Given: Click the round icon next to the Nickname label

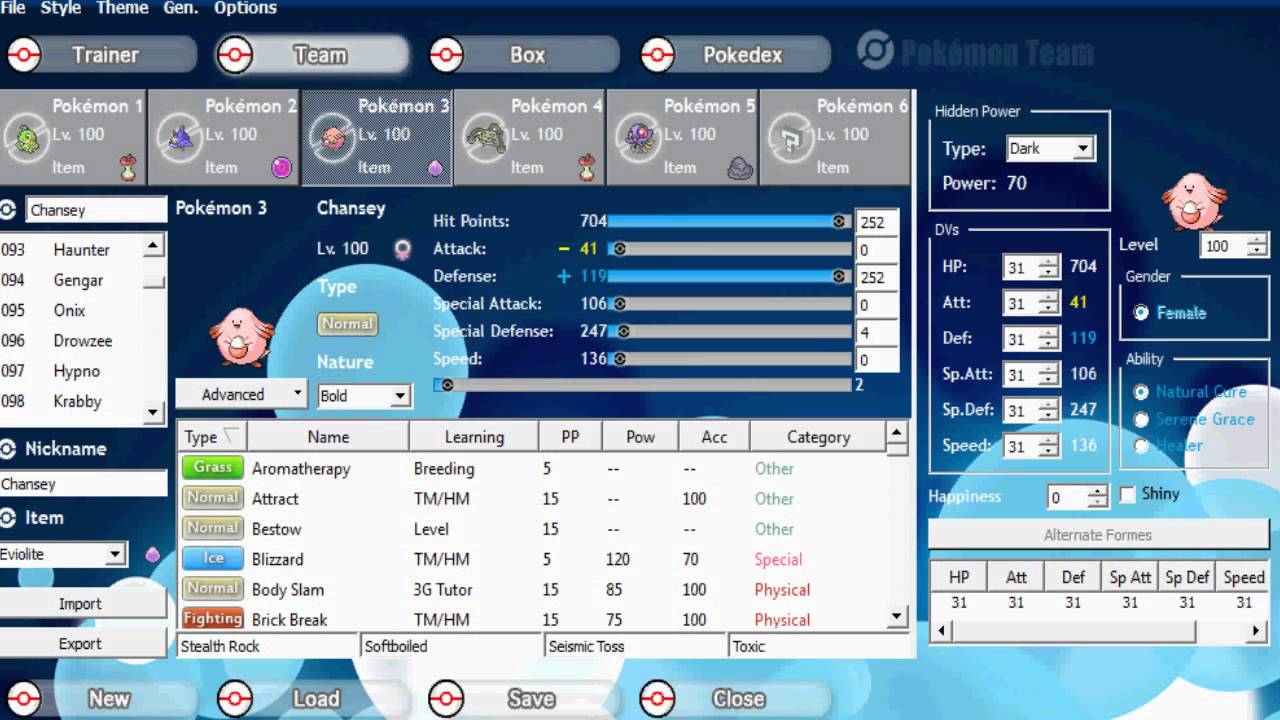Looking at the screenshot, I should point(8,449).
